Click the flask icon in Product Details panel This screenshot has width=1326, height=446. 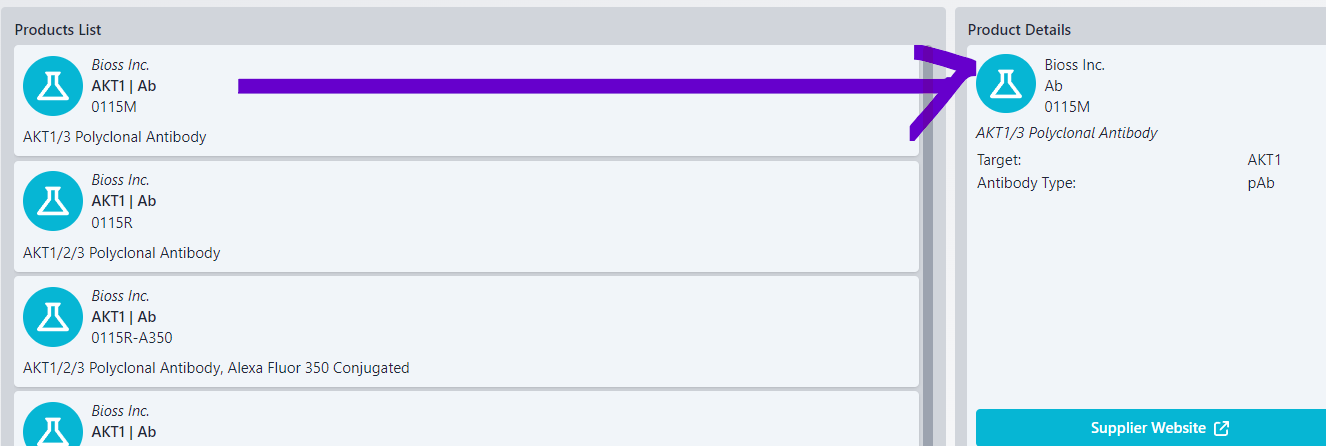point(1006,84)
